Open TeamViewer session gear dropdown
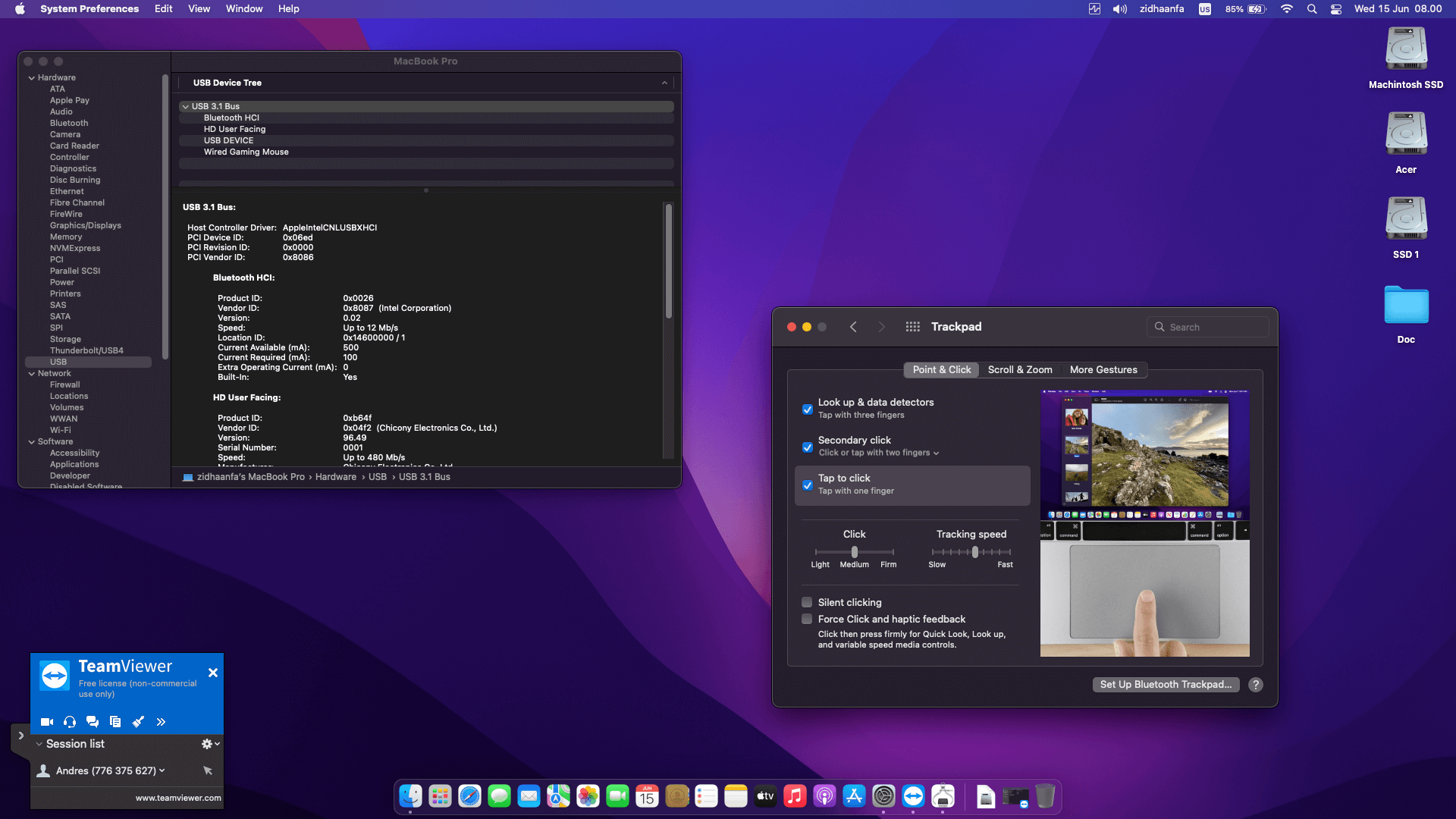Viewport: 1456px width, 819px height. 210,744
